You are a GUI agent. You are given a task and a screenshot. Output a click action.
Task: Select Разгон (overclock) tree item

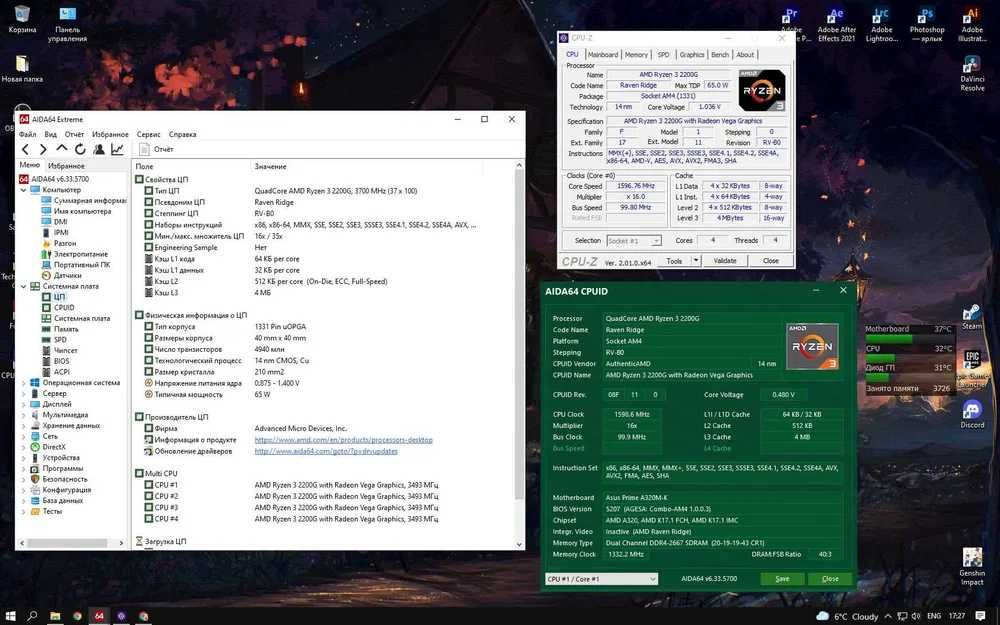click(x=59, y=243)
